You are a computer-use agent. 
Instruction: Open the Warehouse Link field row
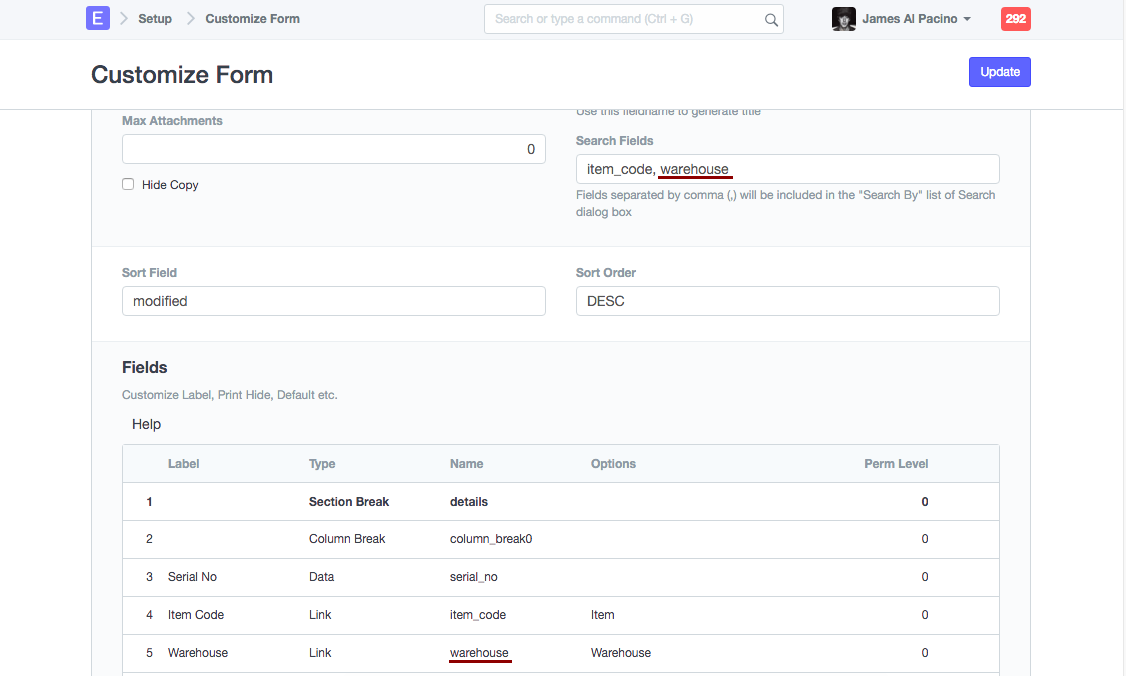point(560,653)
